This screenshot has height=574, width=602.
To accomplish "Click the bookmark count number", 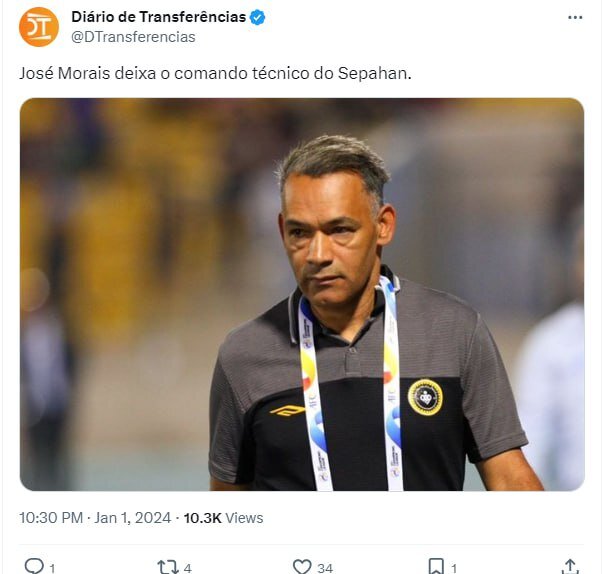I will [453, 568].
